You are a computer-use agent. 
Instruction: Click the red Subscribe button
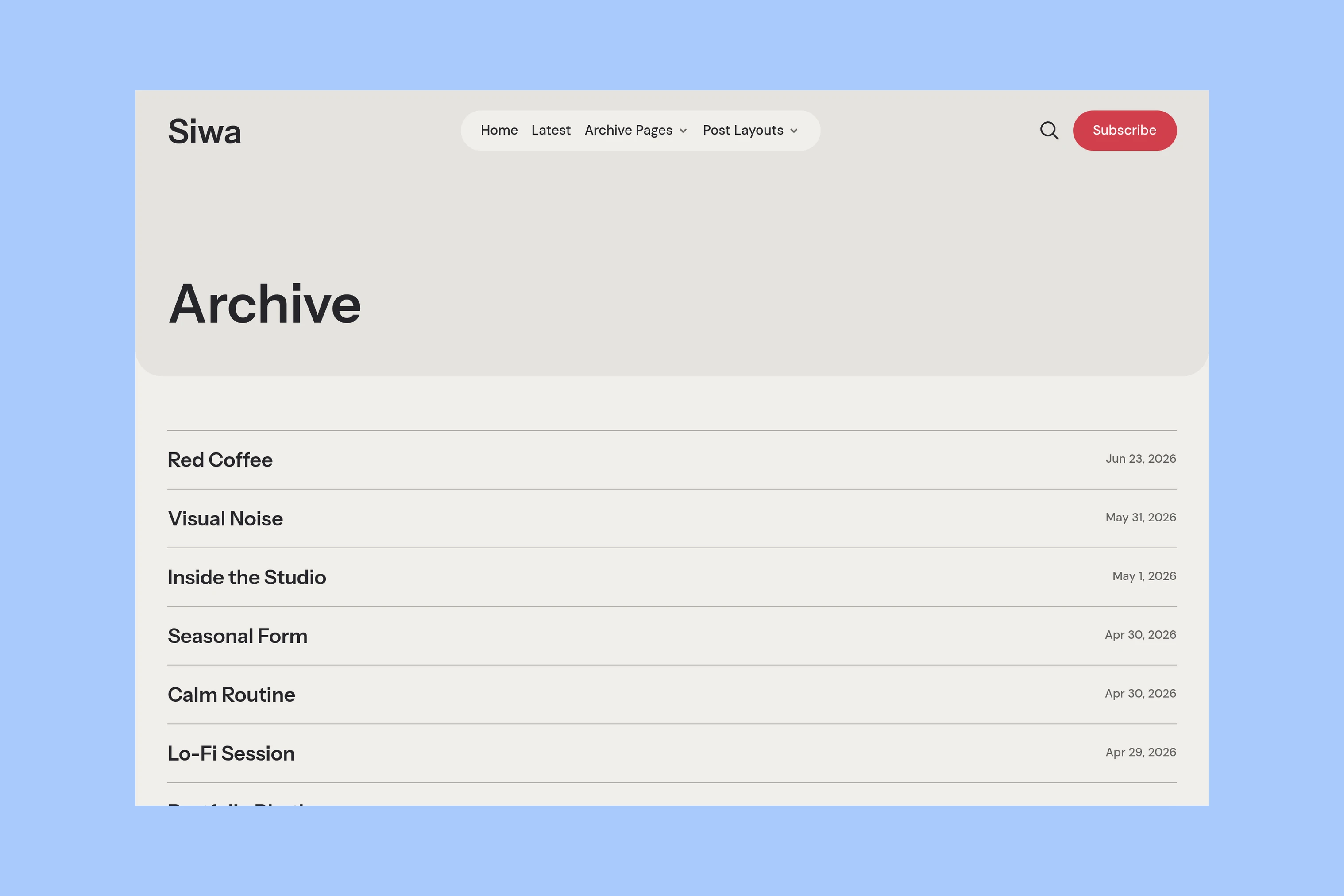pyautogui.click(x=1124, y=130)
